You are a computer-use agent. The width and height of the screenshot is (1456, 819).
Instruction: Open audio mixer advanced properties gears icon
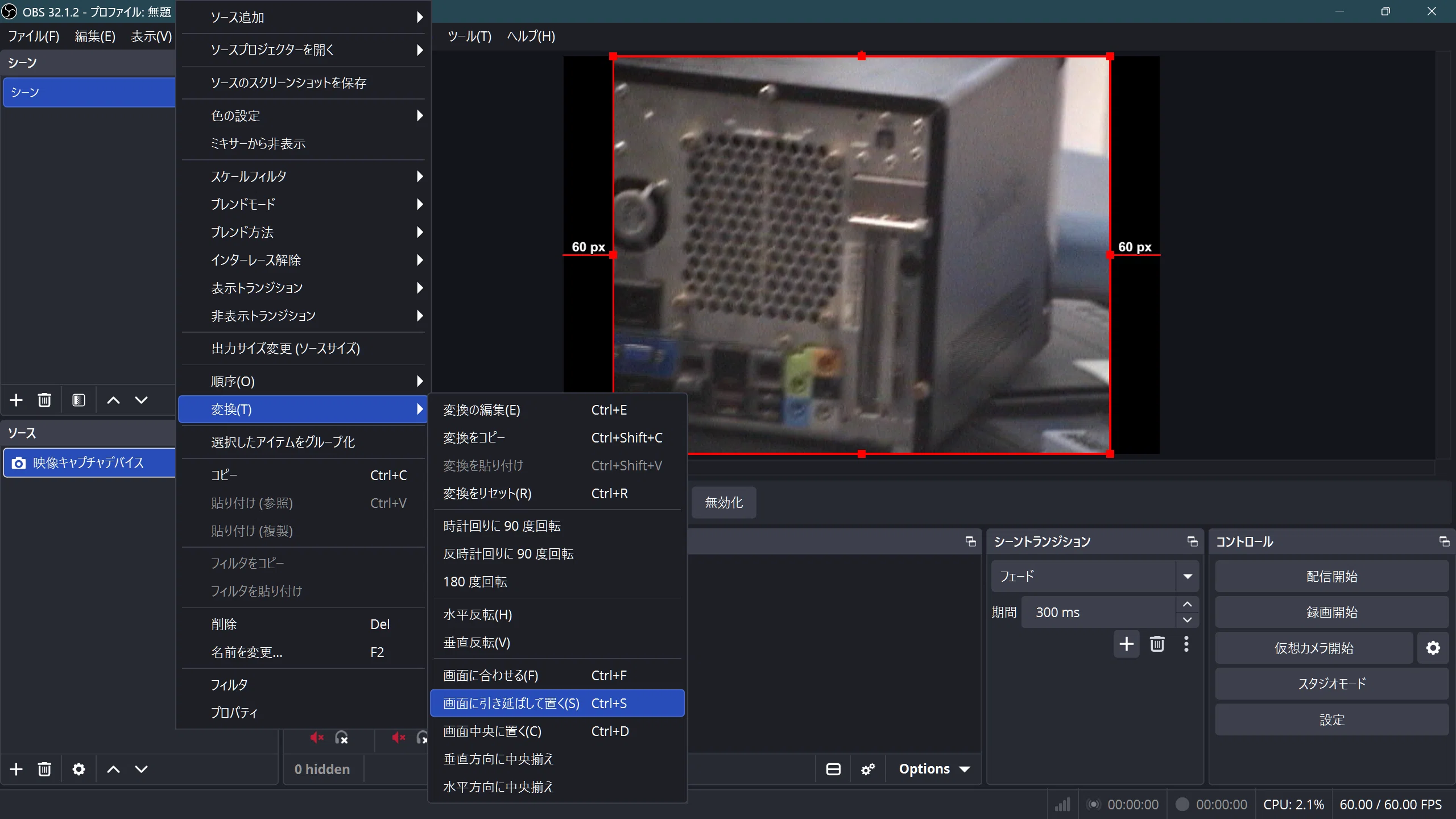click(868, 770)
